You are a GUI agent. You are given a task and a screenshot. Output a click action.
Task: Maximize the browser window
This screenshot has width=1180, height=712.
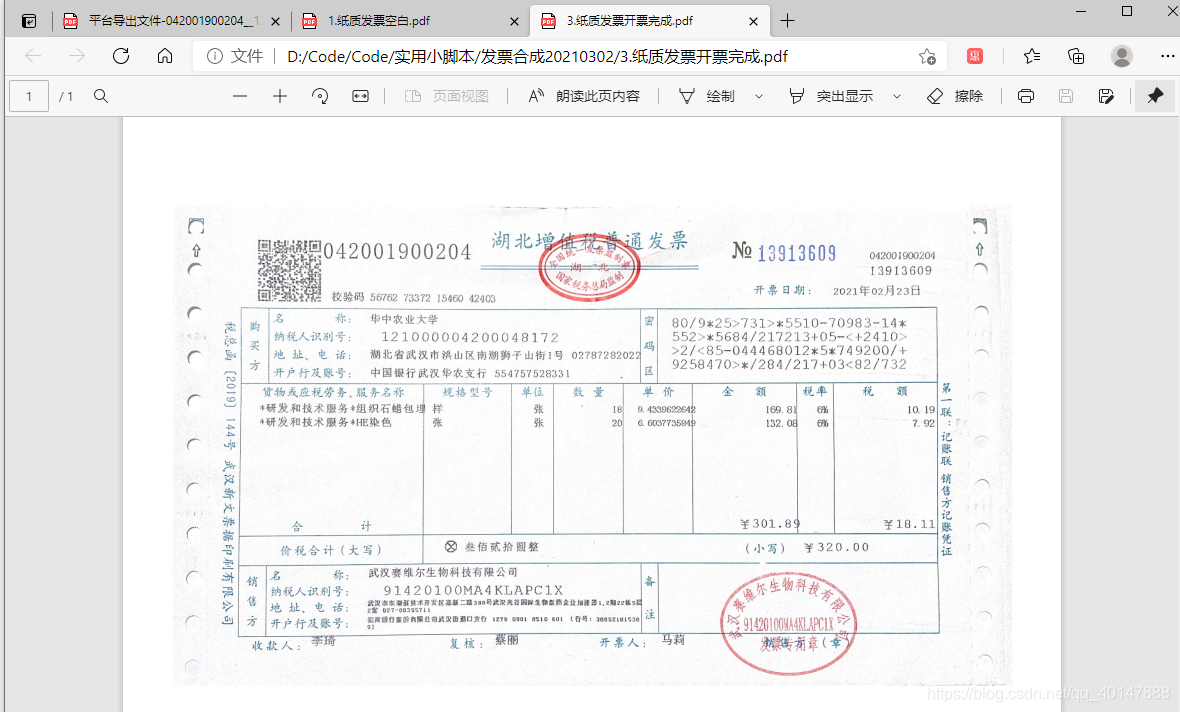(x=1127, y=11)
